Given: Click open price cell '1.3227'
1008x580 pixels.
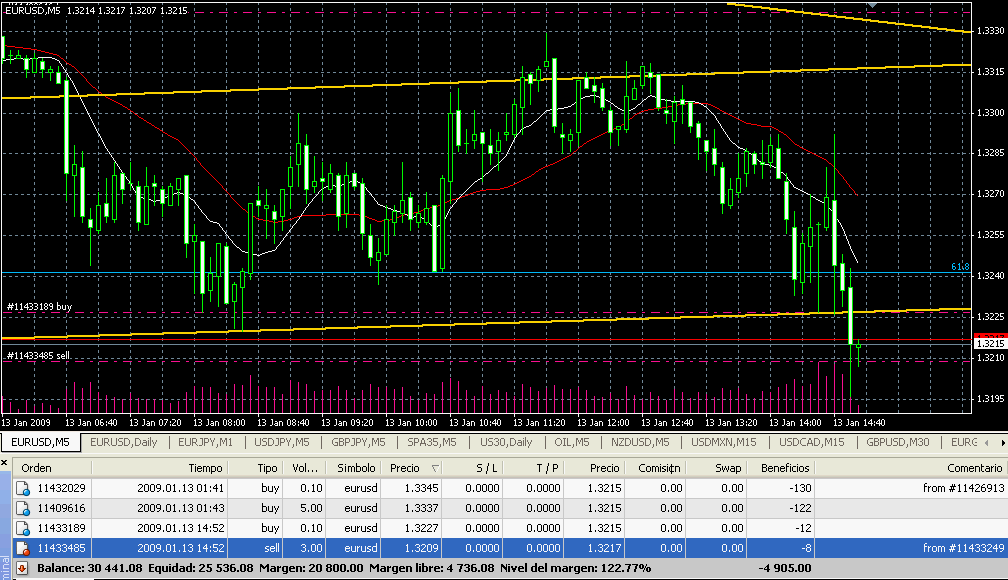Looking at the screenshot, I should coord(422,529).
